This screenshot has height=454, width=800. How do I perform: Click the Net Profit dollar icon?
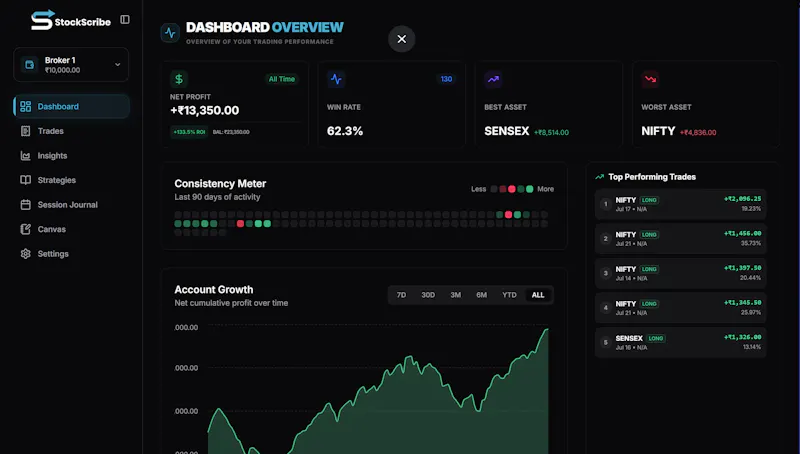[x=179, y=79]
